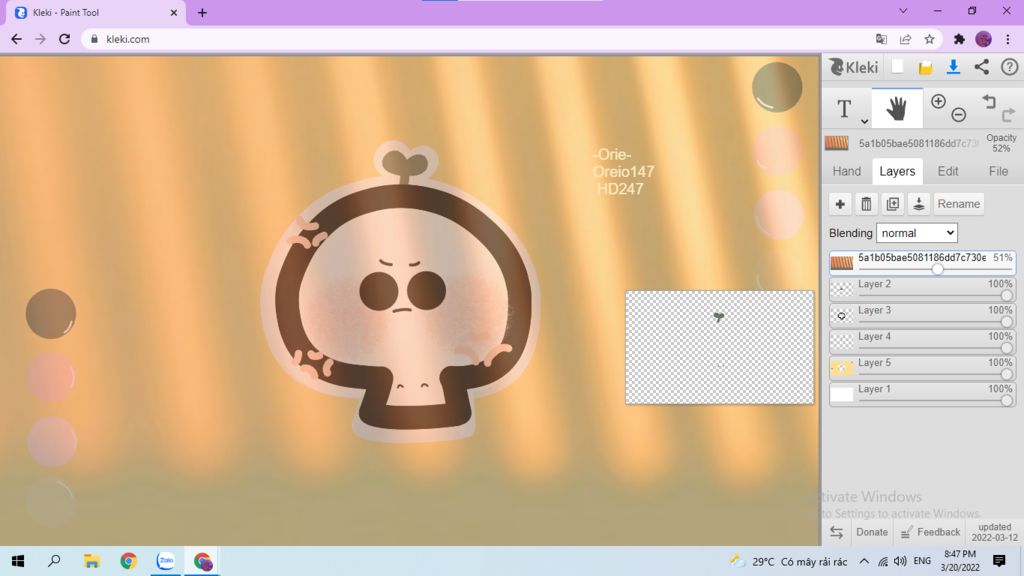Adjust Layer 2 opacity slider handle
Image resolution: width=1024 pixels, height=576 pixels.
(1006, 295)
